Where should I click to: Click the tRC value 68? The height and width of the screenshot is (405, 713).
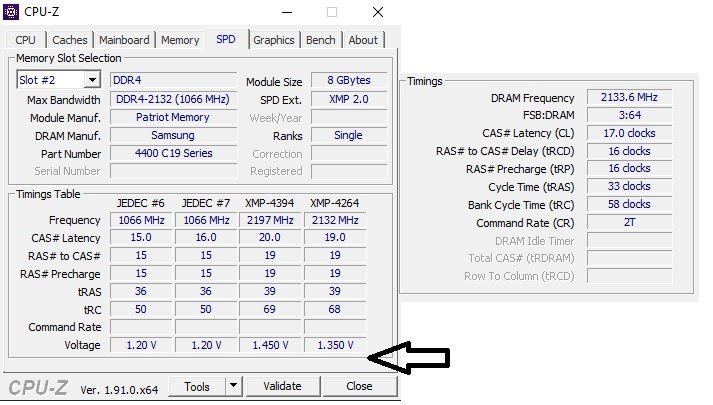point(335,309)
